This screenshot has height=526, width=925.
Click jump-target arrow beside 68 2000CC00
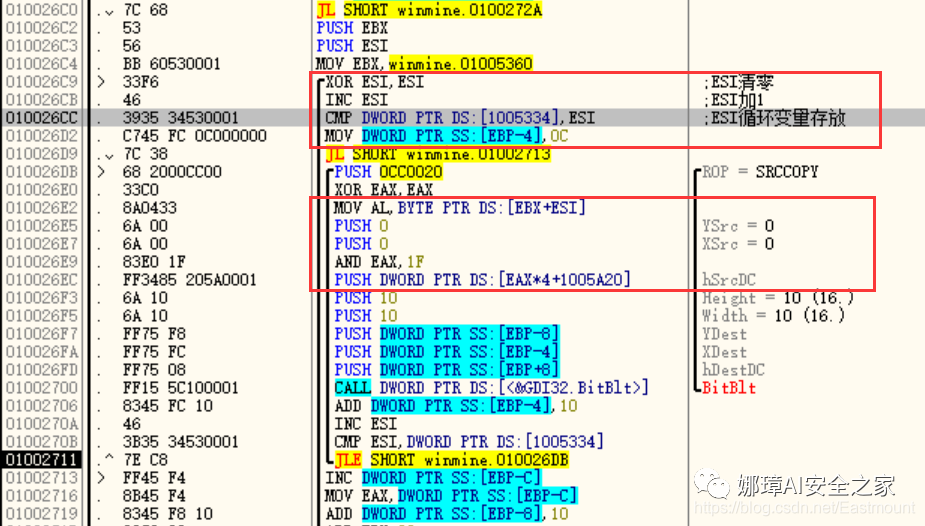pos(101,172)
